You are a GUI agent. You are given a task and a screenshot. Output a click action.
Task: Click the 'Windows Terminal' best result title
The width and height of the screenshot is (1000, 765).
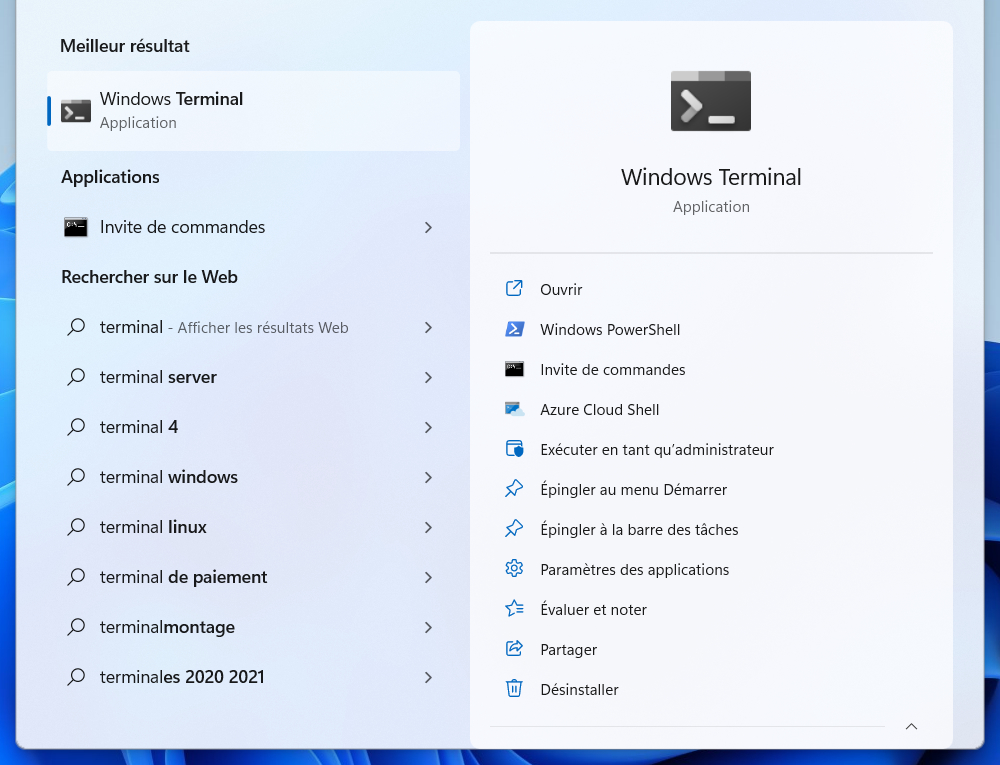click(x=171, y=99)
